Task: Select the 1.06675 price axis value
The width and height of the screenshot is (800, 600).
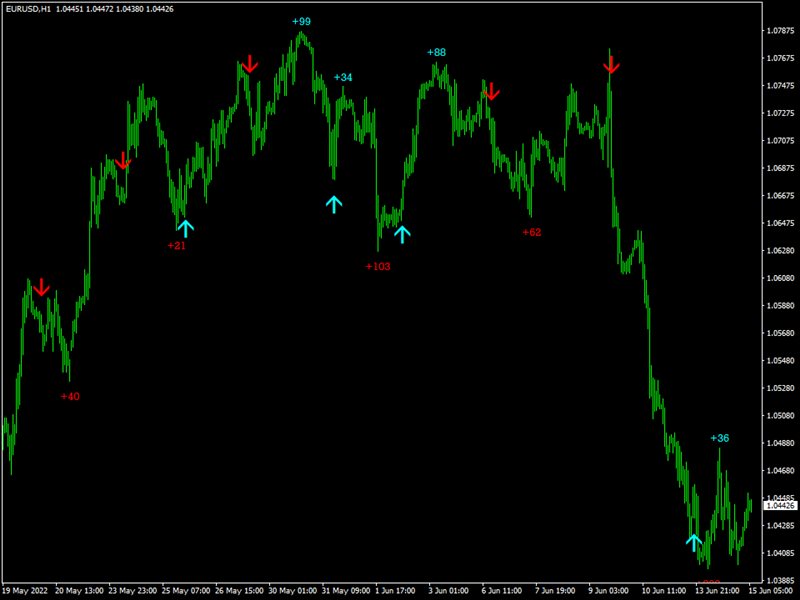Action: (x=781, y=195)
